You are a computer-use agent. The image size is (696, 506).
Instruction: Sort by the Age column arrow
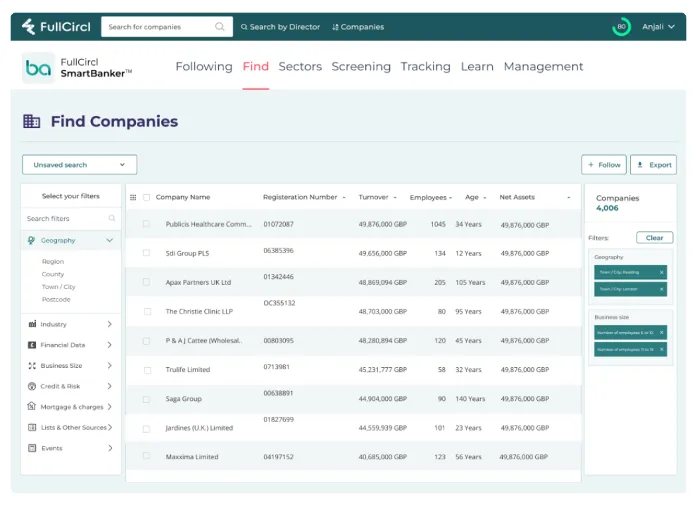pyautogui.click(x=485, y=198)
